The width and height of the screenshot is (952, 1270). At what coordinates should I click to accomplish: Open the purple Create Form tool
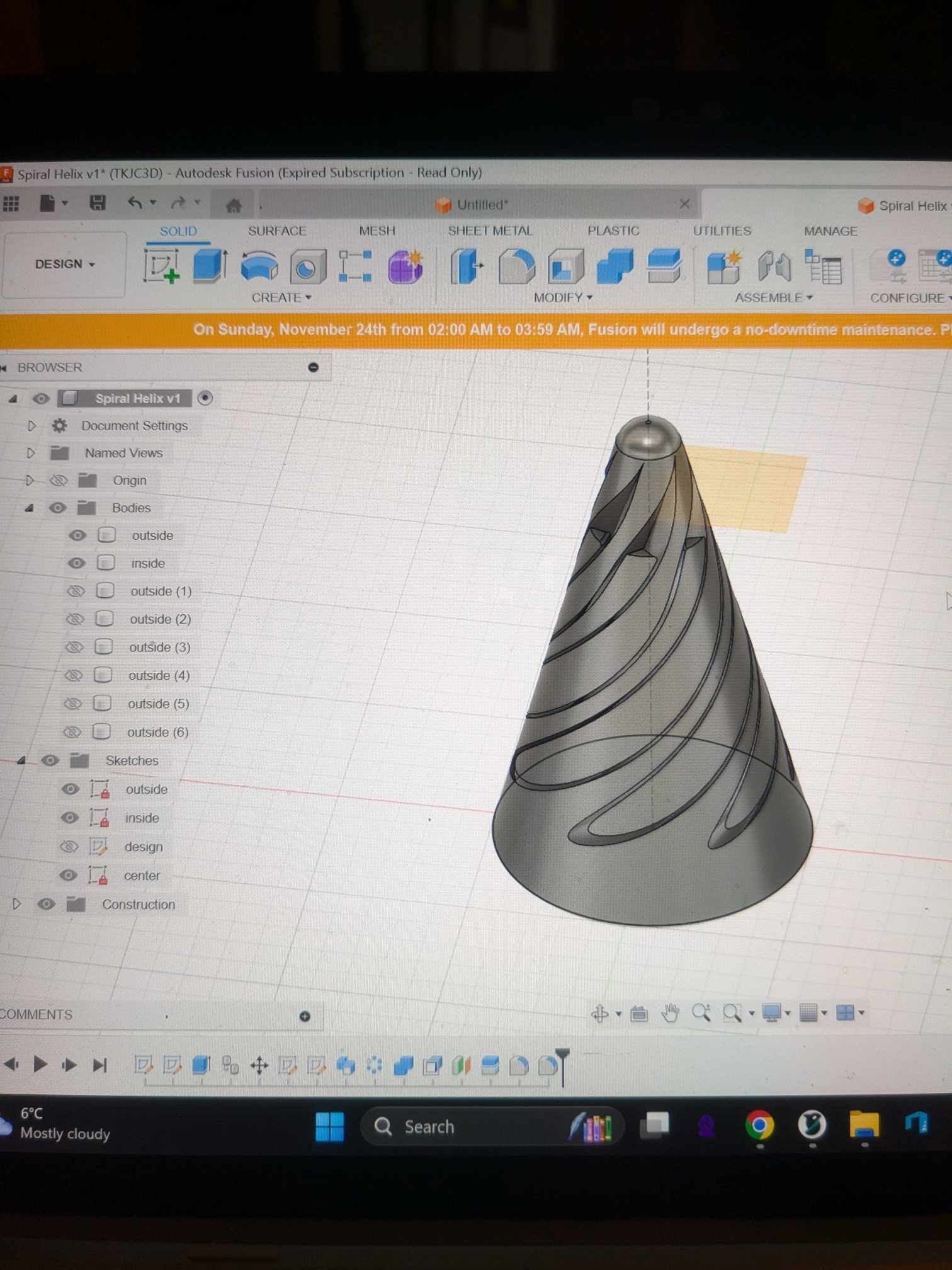click(405, 266)
